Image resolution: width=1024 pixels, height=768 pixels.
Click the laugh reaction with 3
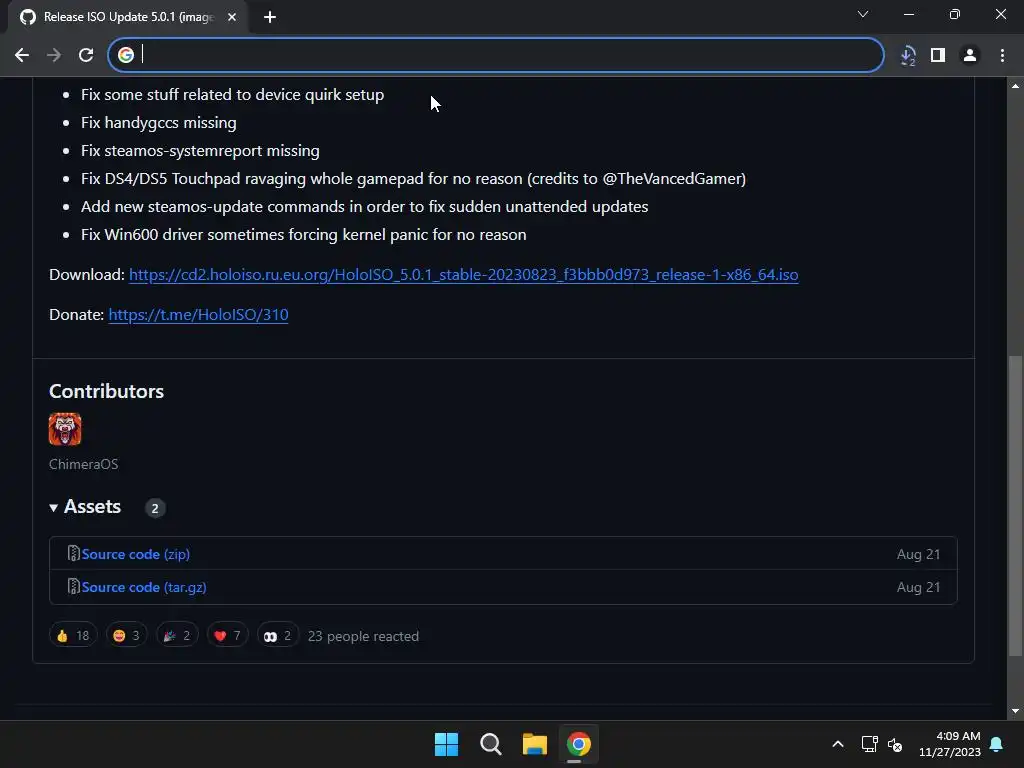pyautogui.click(x=126, y=635)
